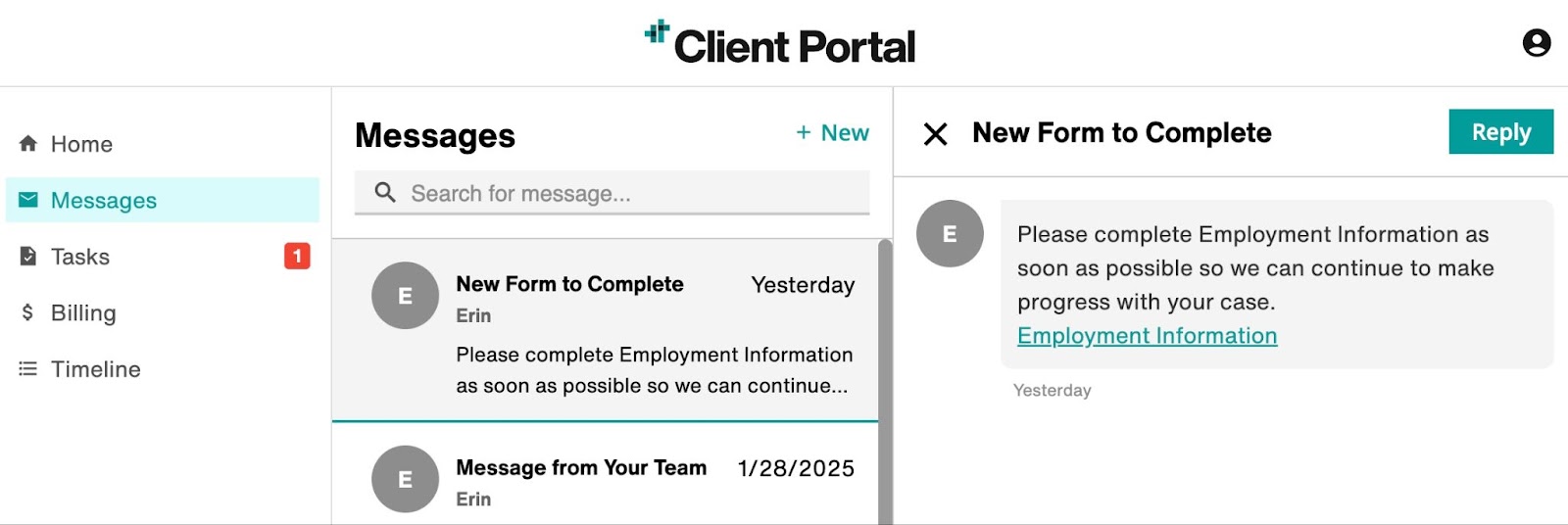Click the Billing dollar sign icon

(x=27, y=312)
